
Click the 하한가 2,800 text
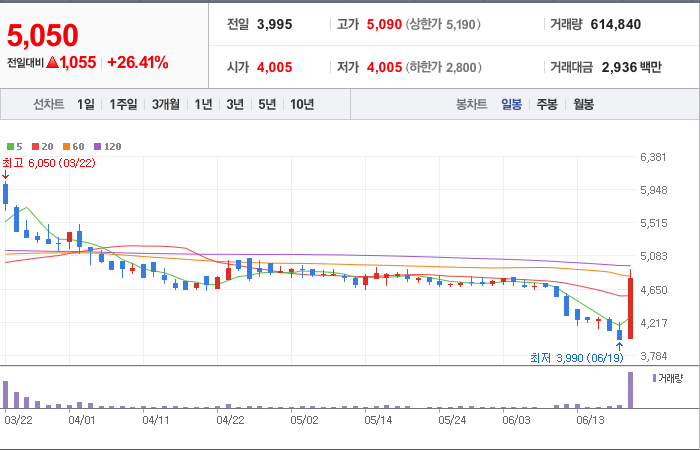(x=443, y=67)
